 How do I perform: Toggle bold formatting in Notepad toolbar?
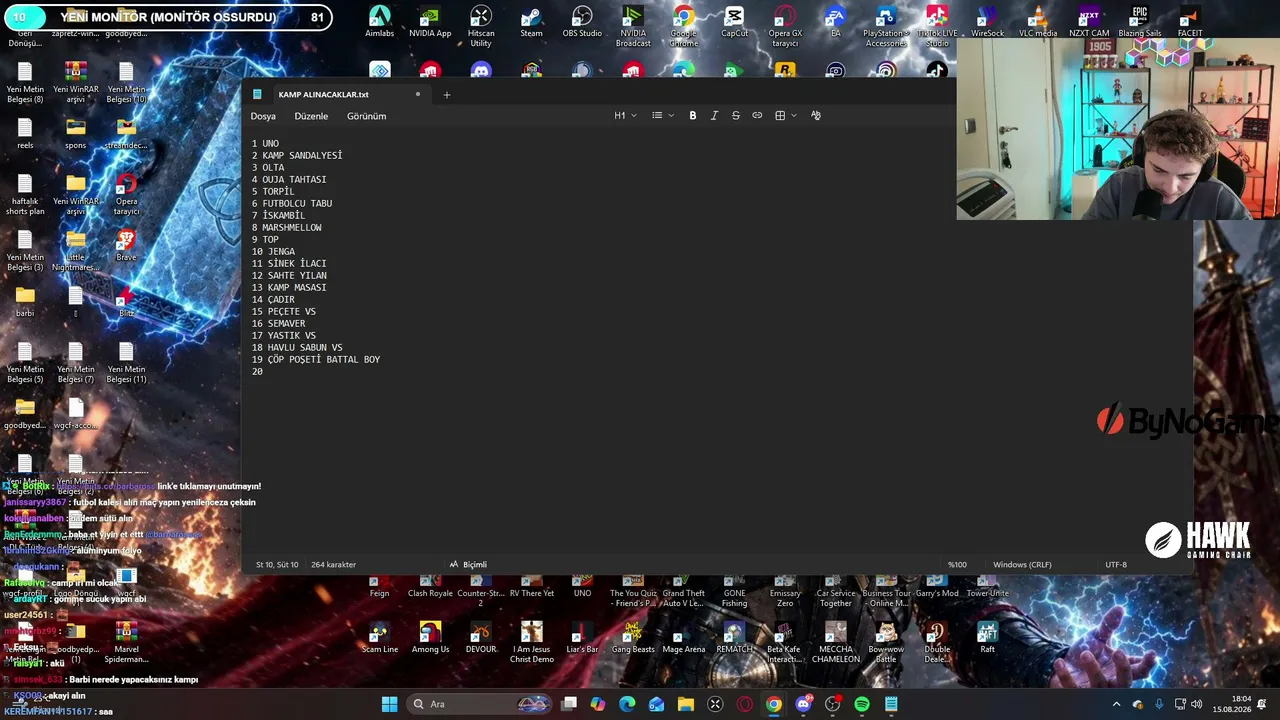click(692, 116)
